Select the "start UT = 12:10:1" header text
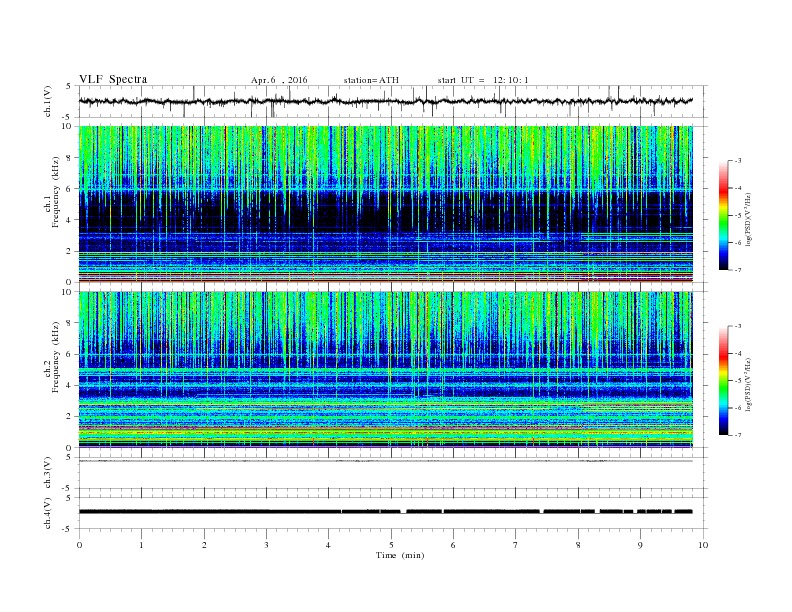Screen dimensions: 792x612 483,80
